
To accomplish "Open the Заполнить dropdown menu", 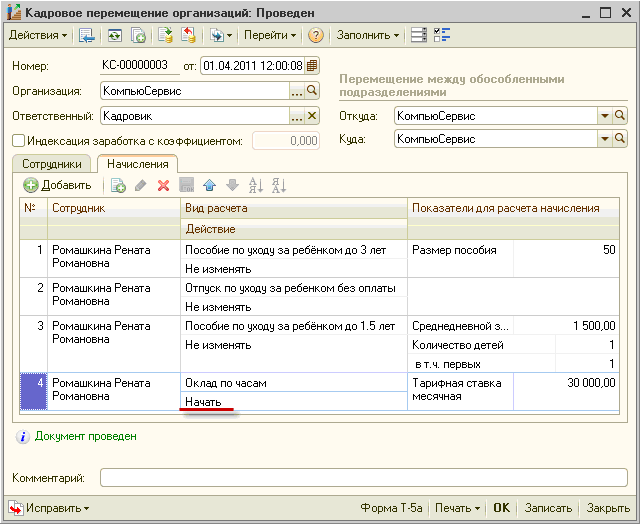I will pyautogui.click(x=367, y=36).
